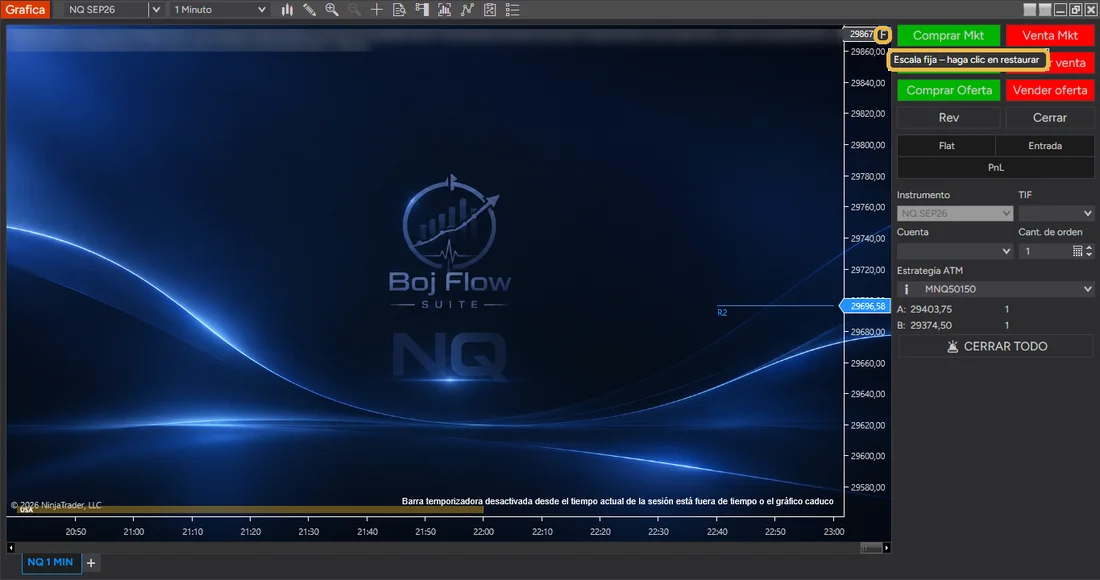The height and width of the screenshot is (580, 1100).
Task: Open the TIF dropdown
Action: 1057,213
